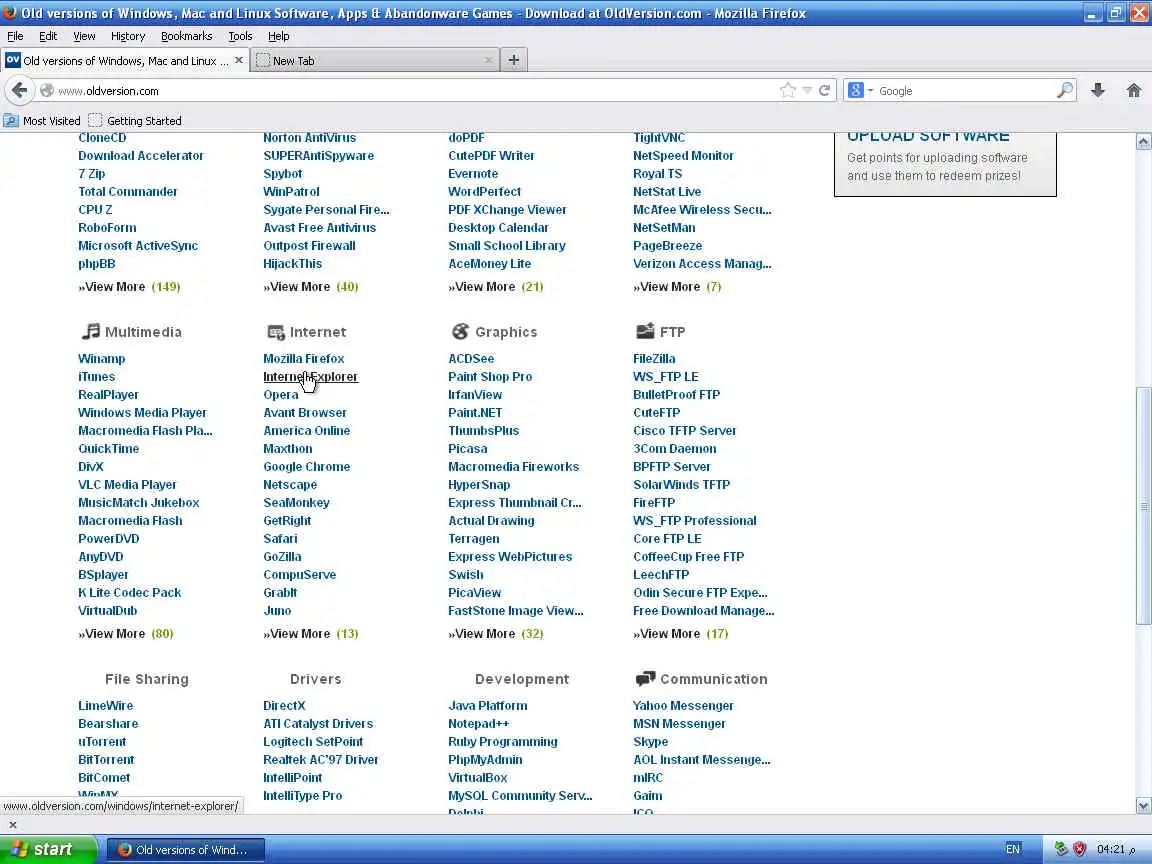Image resolution: width=1152 pixels, height=864 pixels.
Task: Open the Google search engine dropdown
Action: click(860, 90)
